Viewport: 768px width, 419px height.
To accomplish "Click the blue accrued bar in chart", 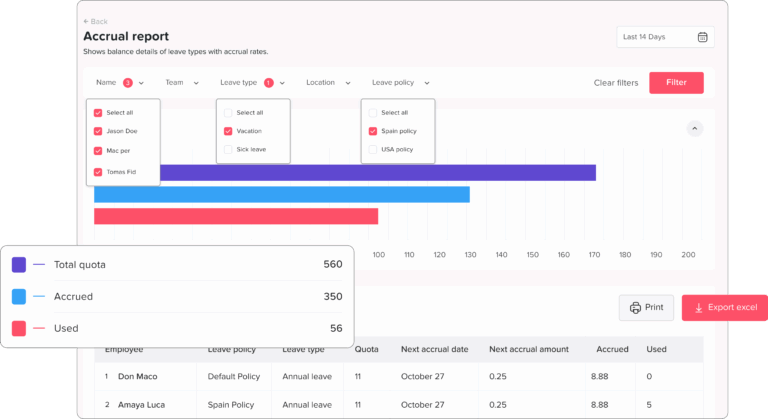I will [x=282, y=195].
